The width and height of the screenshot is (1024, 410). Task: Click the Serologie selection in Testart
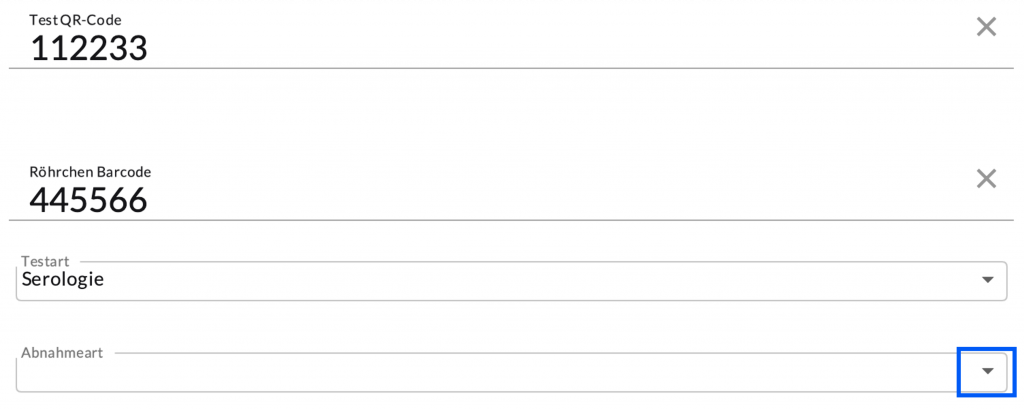[63, 280]
